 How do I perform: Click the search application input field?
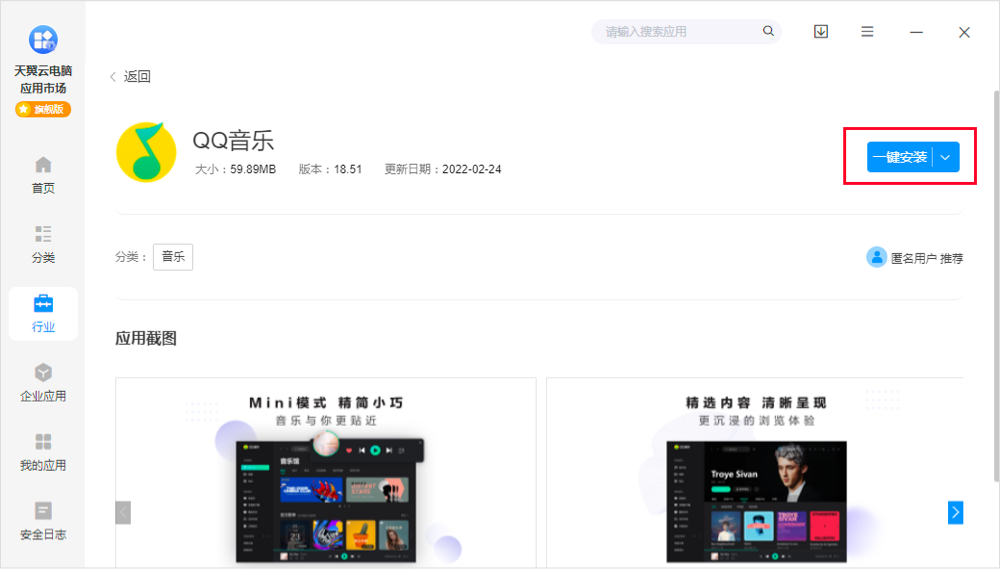686,31
